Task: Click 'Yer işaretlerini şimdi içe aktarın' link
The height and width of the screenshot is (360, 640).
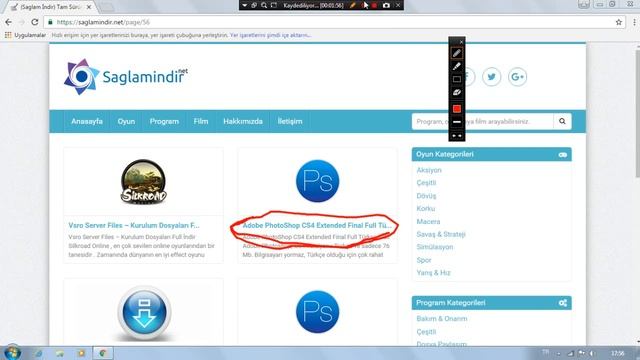Action: tap(270, 35)
